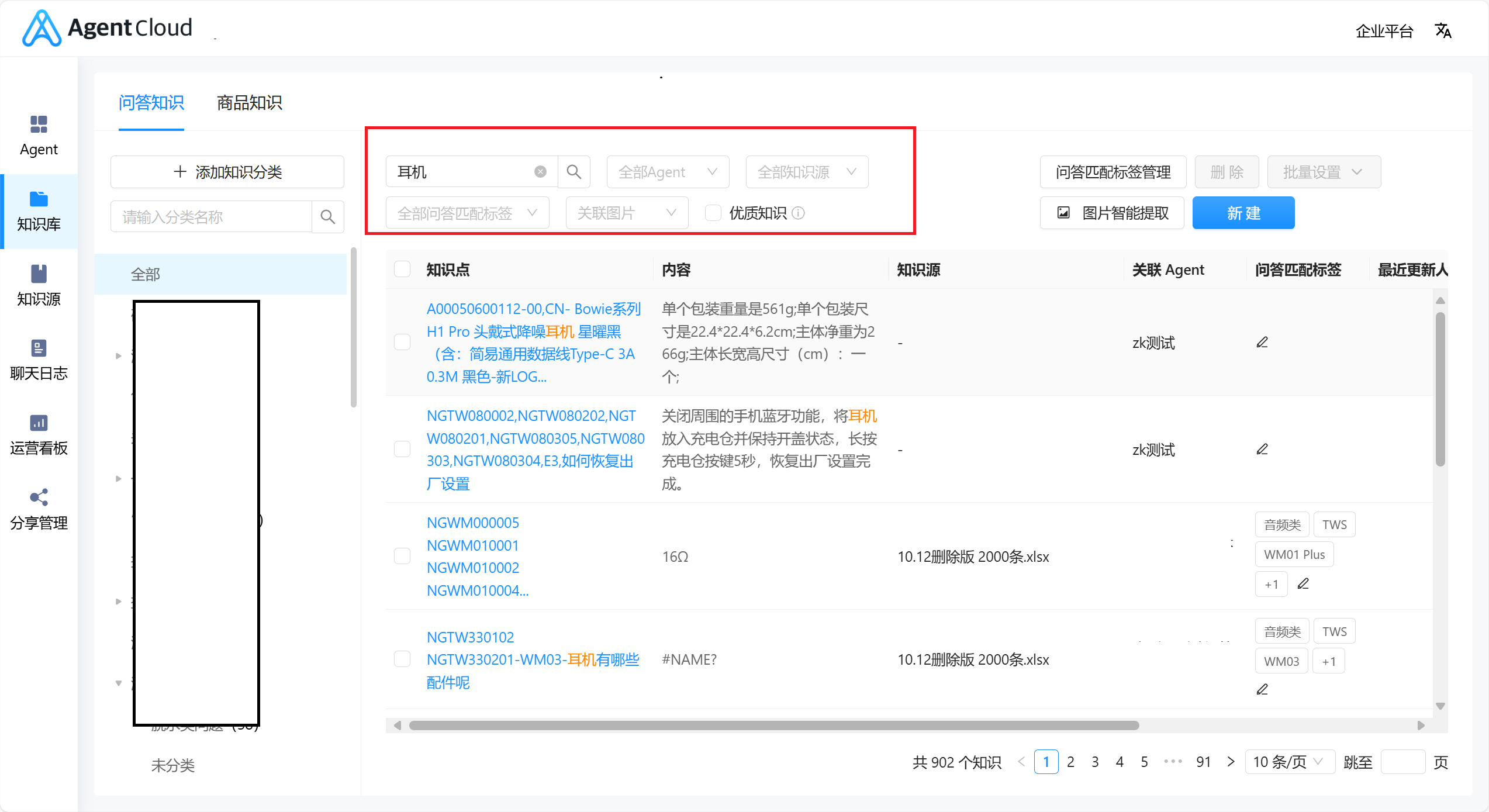Click the search magnifier next to 耳机

(574, 172)
